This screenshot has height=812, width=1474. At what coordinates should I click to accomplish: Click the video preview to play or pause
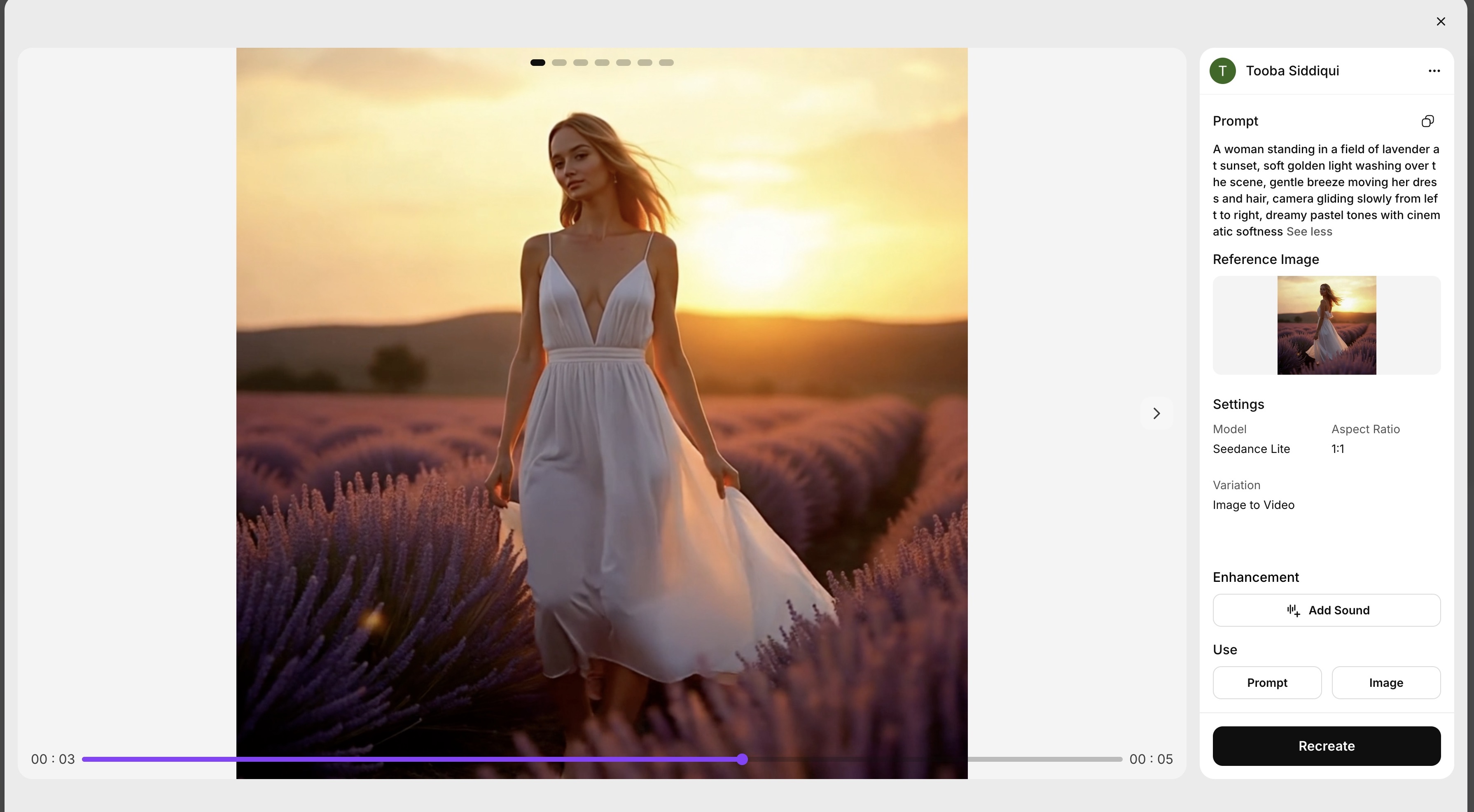pyautogui.click(x=602, y=413)
